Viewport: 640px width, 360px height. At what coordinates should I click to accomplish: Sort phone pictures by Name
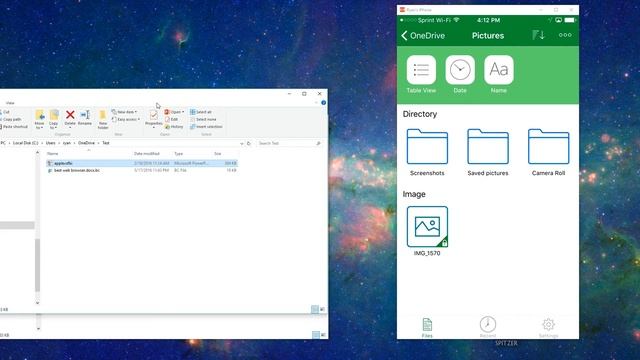point(499,75)
